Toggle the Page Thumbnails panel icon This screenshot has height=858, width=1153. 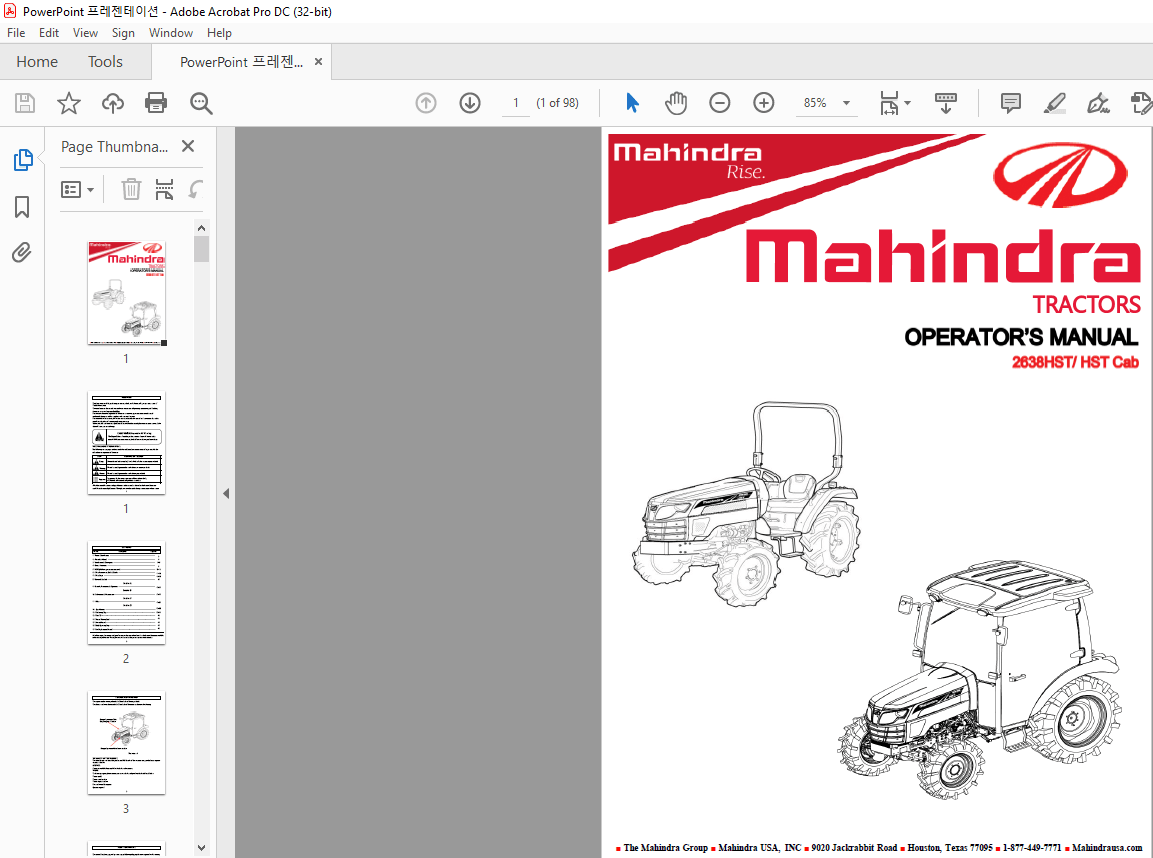pyautogui.click(x=22, y=159)
